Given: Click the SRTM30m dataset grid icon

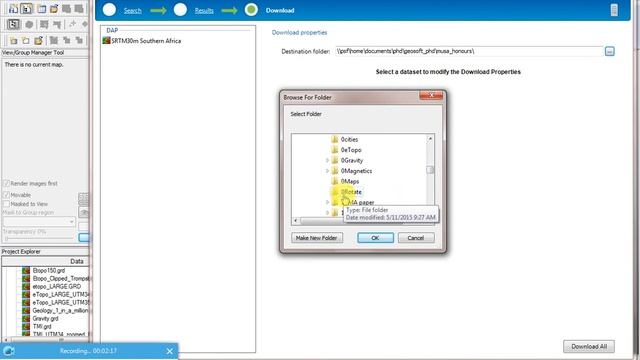Looking at the screenshot, I should tap(107, 41).
